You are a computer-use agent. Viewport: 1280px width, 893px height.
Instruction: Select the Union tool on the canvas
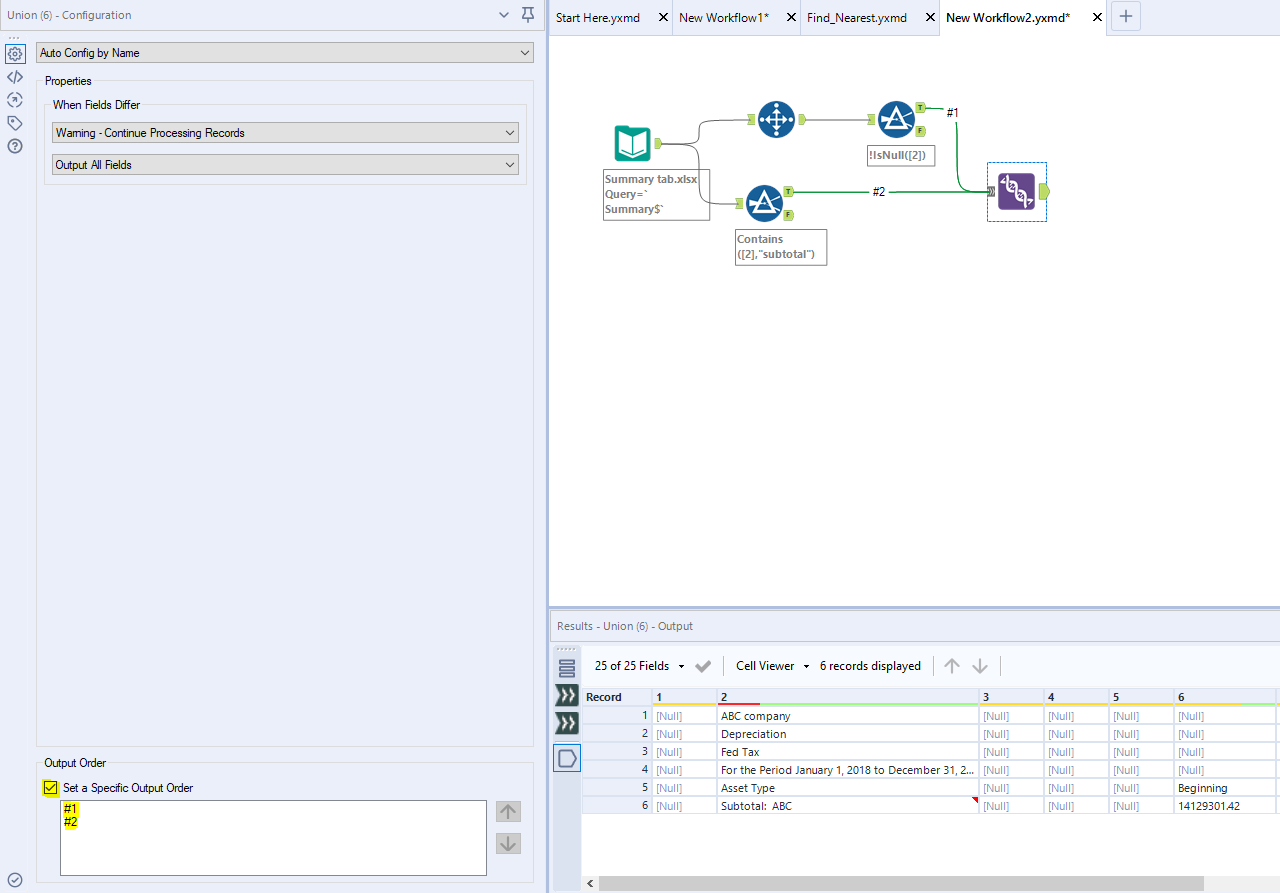click(1016, 191)
